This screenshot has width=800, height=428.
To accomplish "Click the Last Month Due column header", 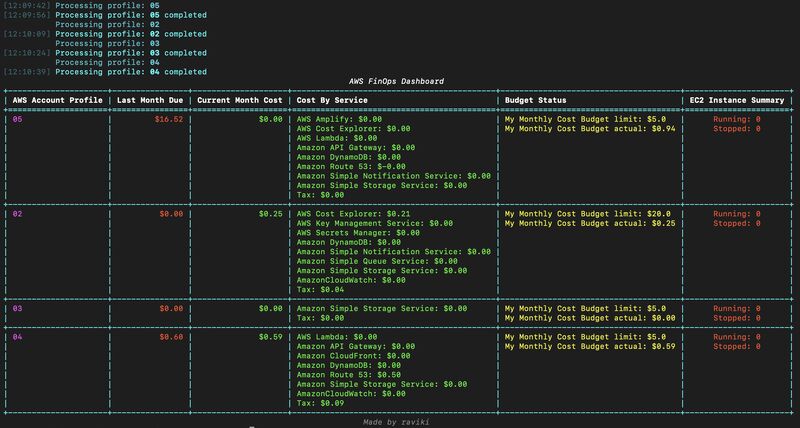I will (149, 100).
